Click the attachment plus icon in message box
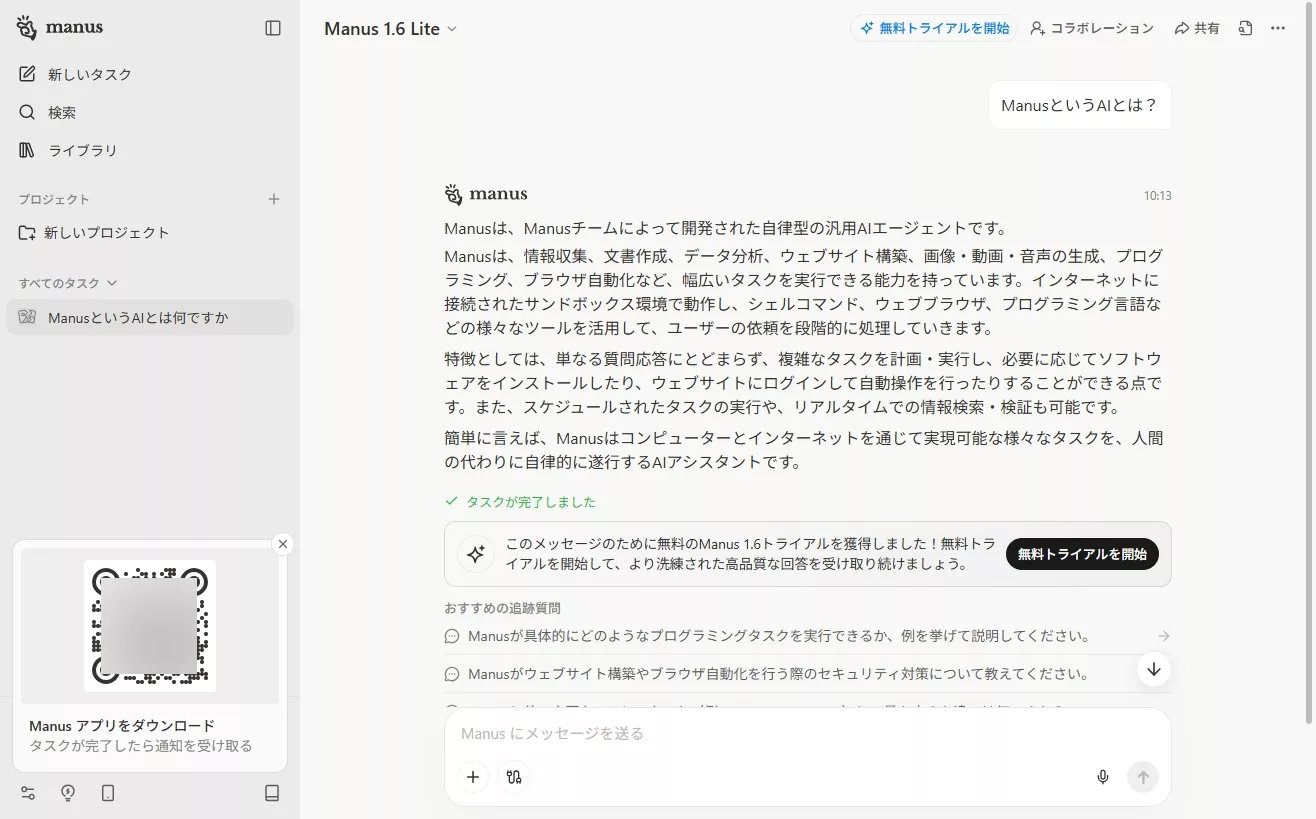 tap(472, 776)
